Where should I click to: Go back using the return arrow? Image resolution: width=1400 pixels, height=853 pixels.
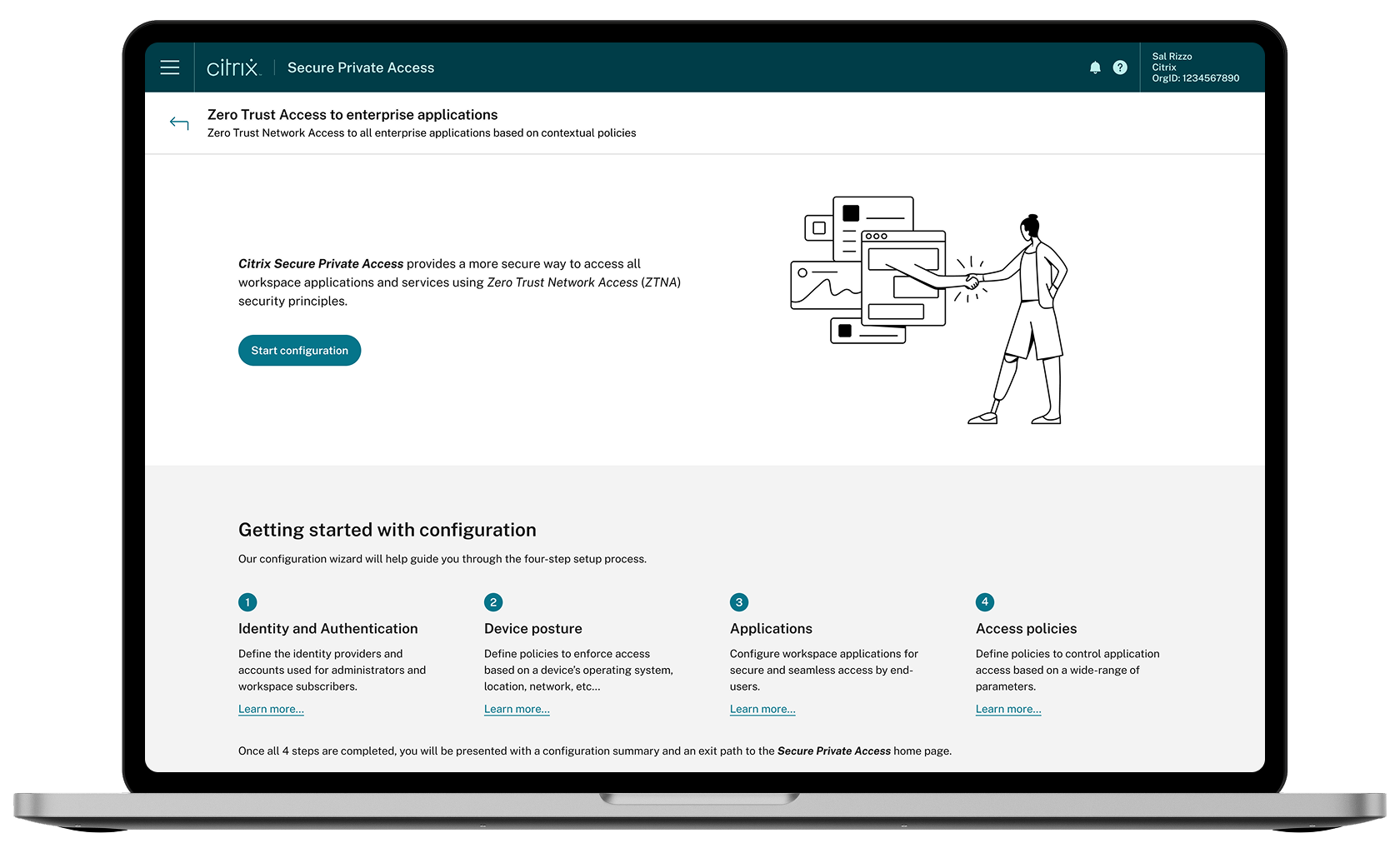coord(179,123)
